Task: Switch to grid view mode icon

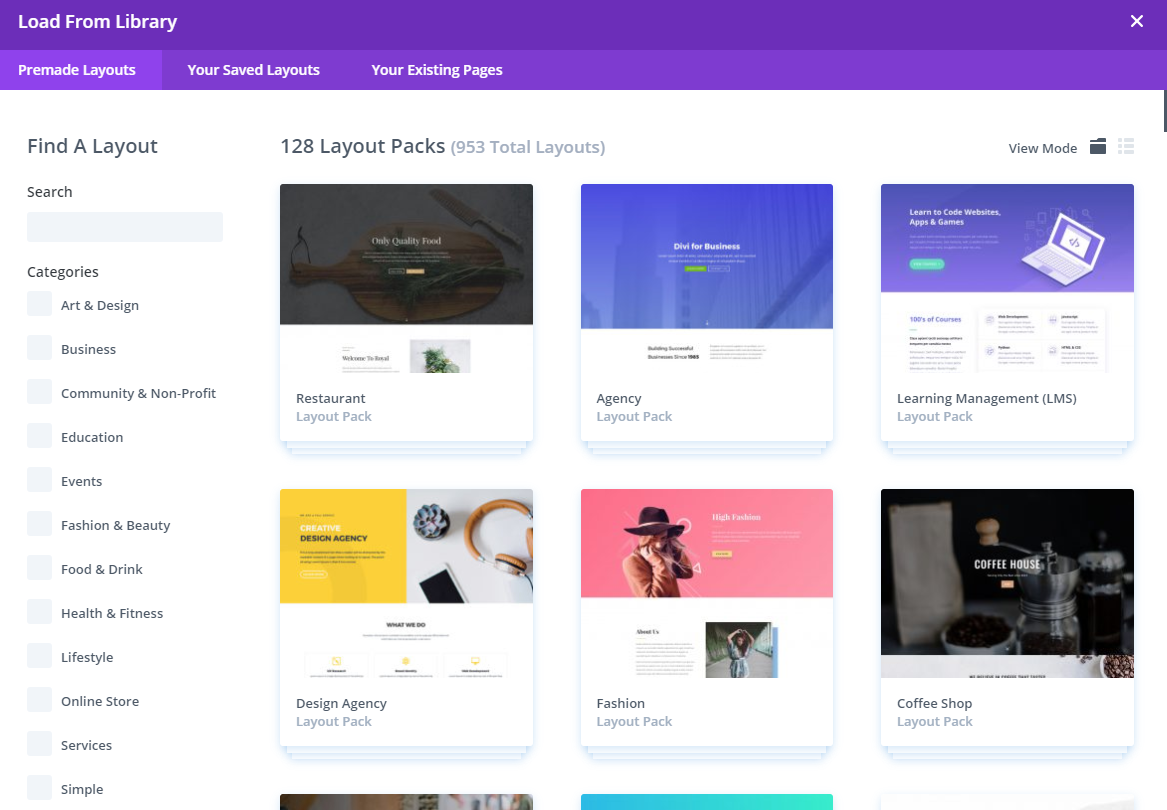Action: click(x=1098, y=147)
